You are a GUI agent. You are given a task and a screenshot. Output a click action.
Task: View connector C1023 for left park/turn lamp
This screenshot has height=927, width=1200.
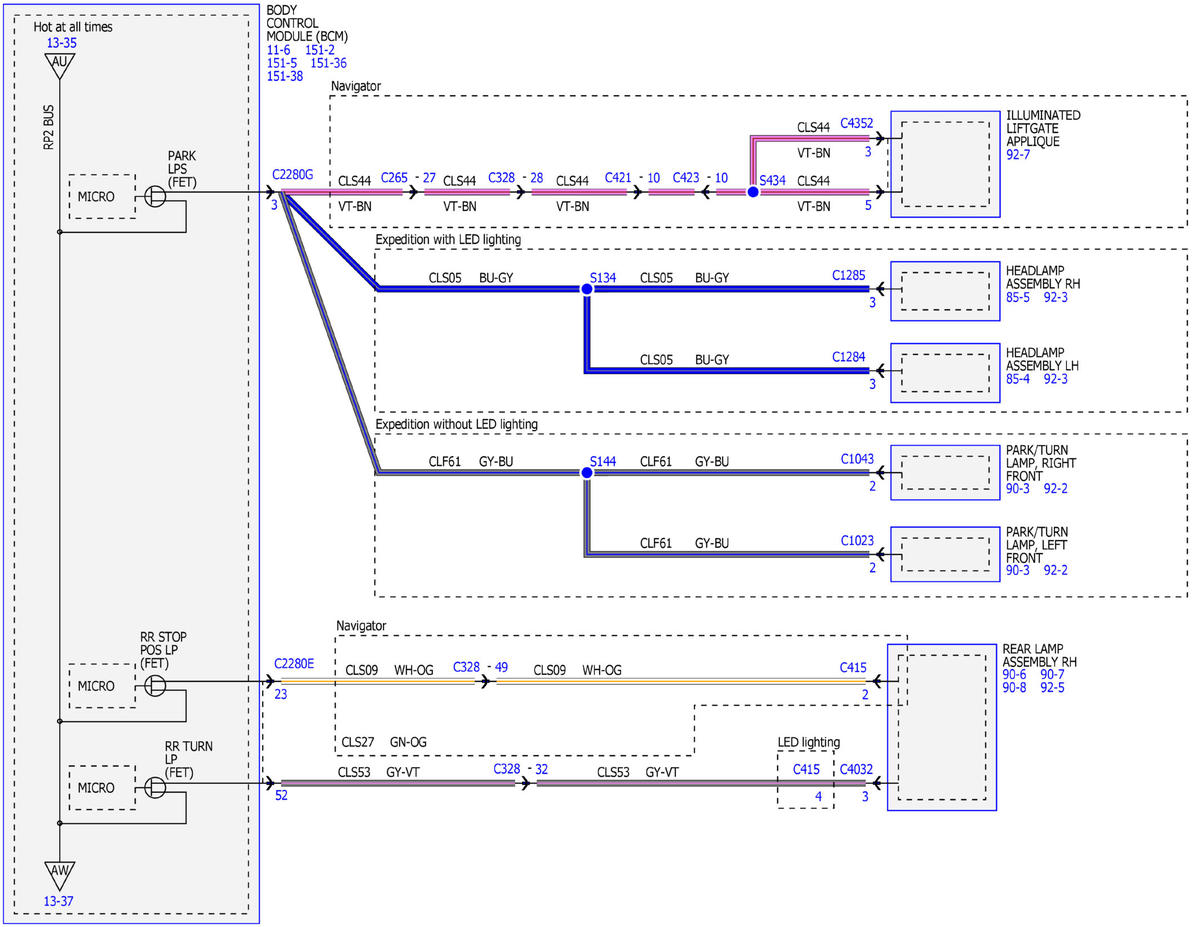click(x=857, y=541)
